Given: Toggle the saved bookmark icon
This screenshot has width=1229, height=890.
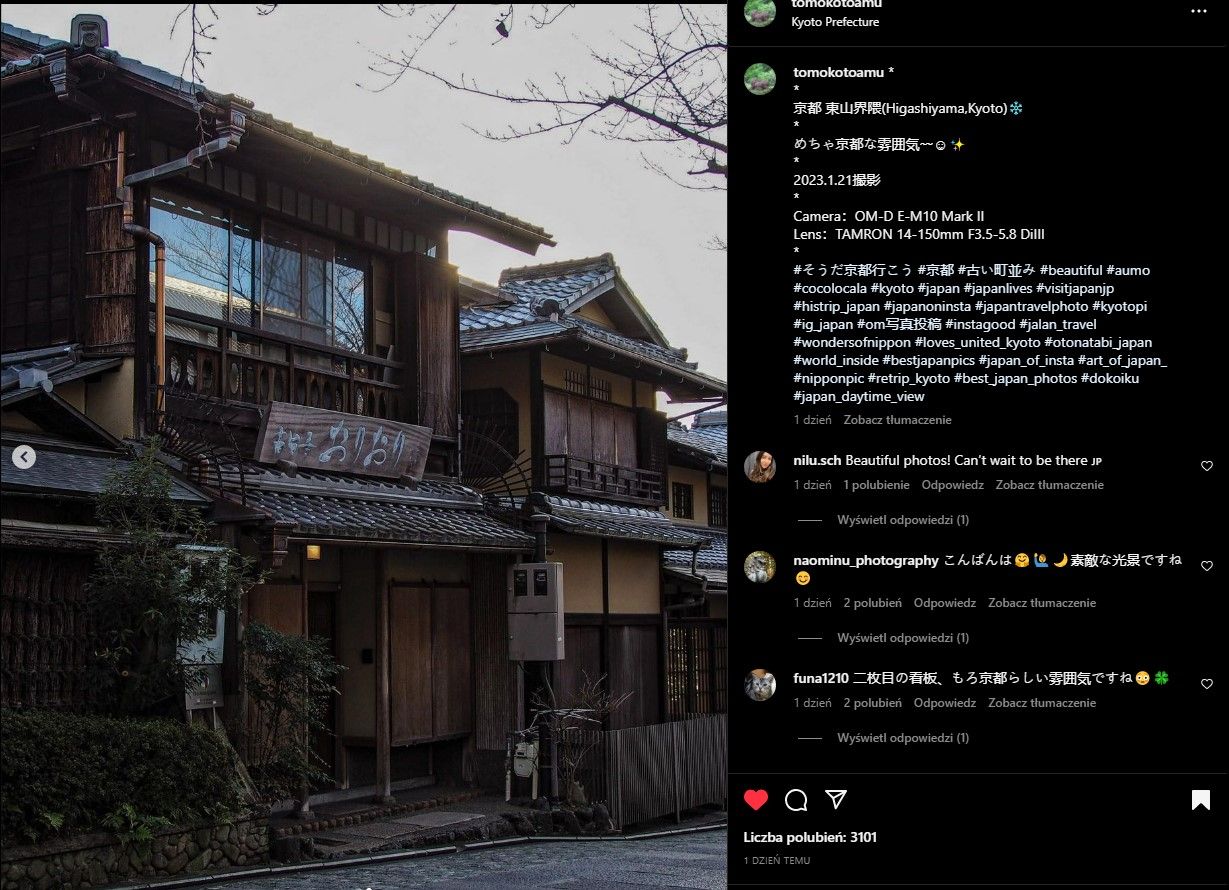Looking at the screenshot, I should [1201, 800].
